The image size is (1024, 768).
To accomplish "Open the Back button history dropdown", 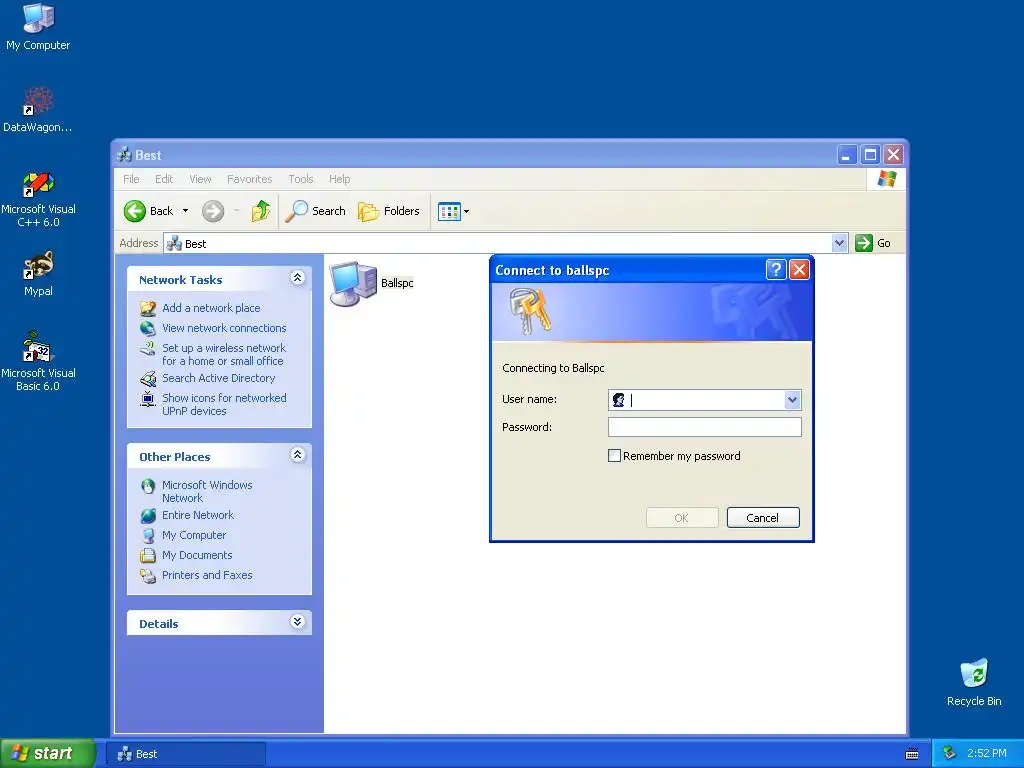I will click(x=185, y=211).
